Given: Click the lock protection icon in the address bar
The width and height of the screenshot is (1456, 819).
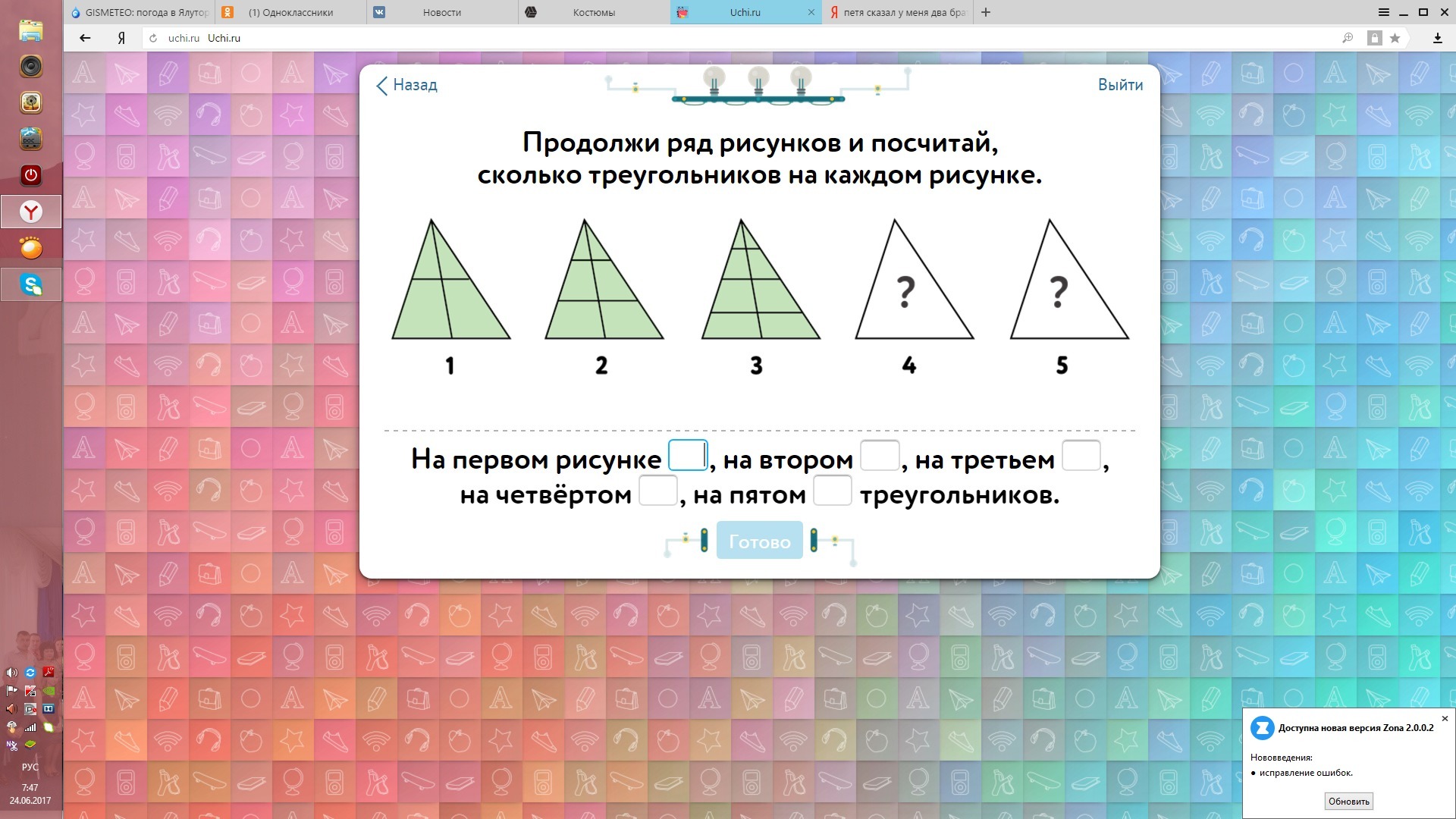Looking at the screenshot, I should click(1374, 38).
